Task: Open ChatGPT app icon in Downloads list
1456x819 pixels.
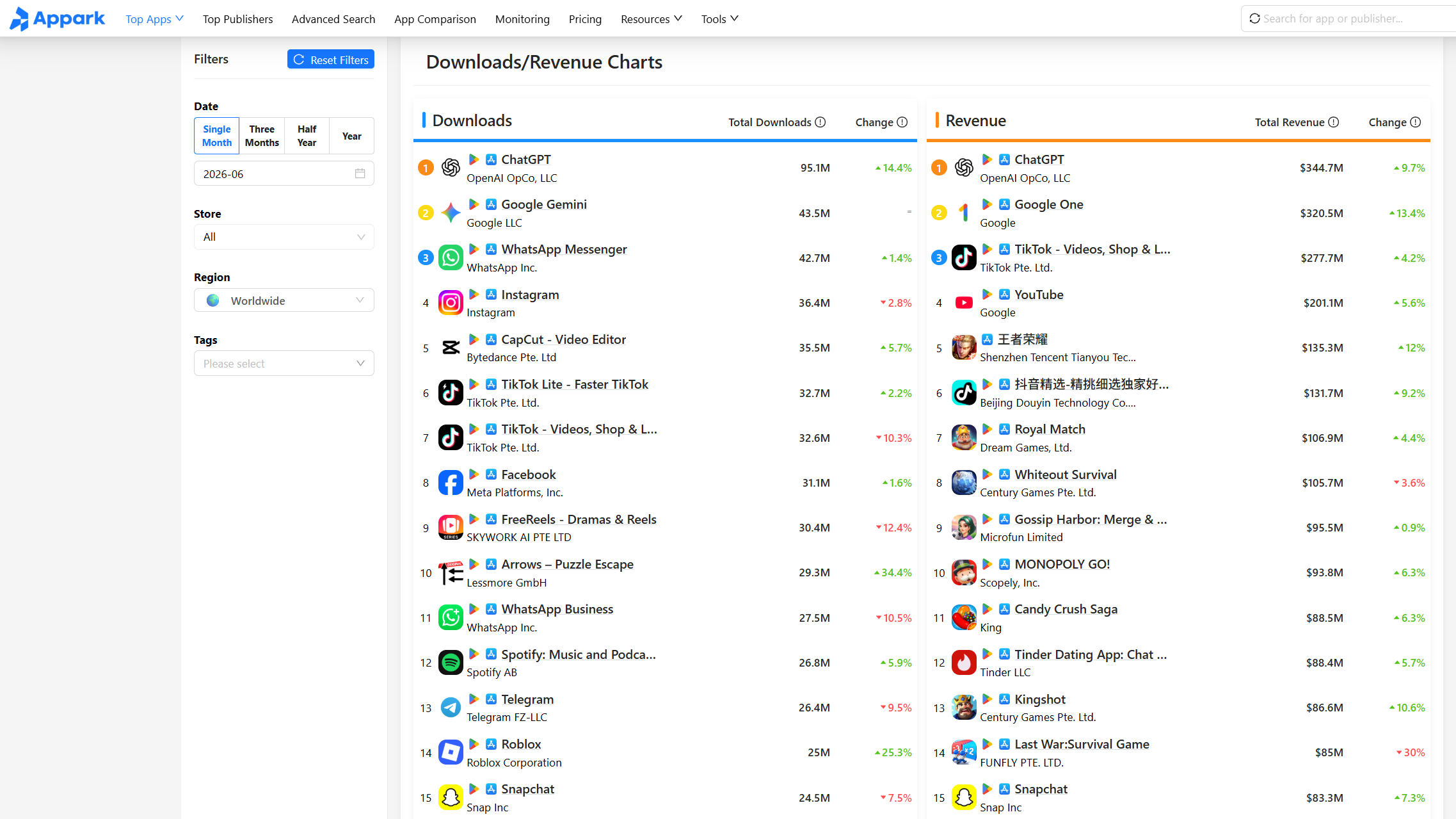Action: click(451, 168)
